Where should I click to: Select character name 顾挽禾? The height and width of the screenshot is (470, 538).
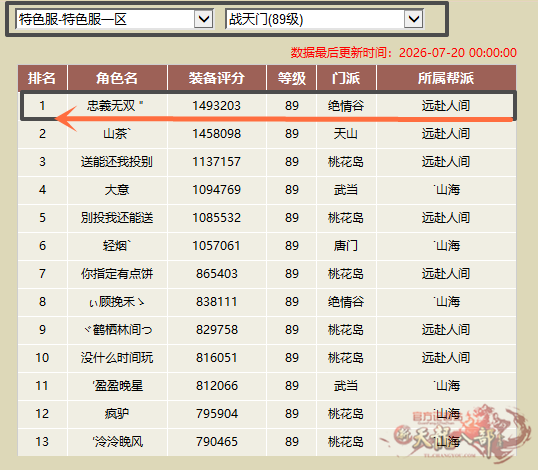tap(117, 302)
